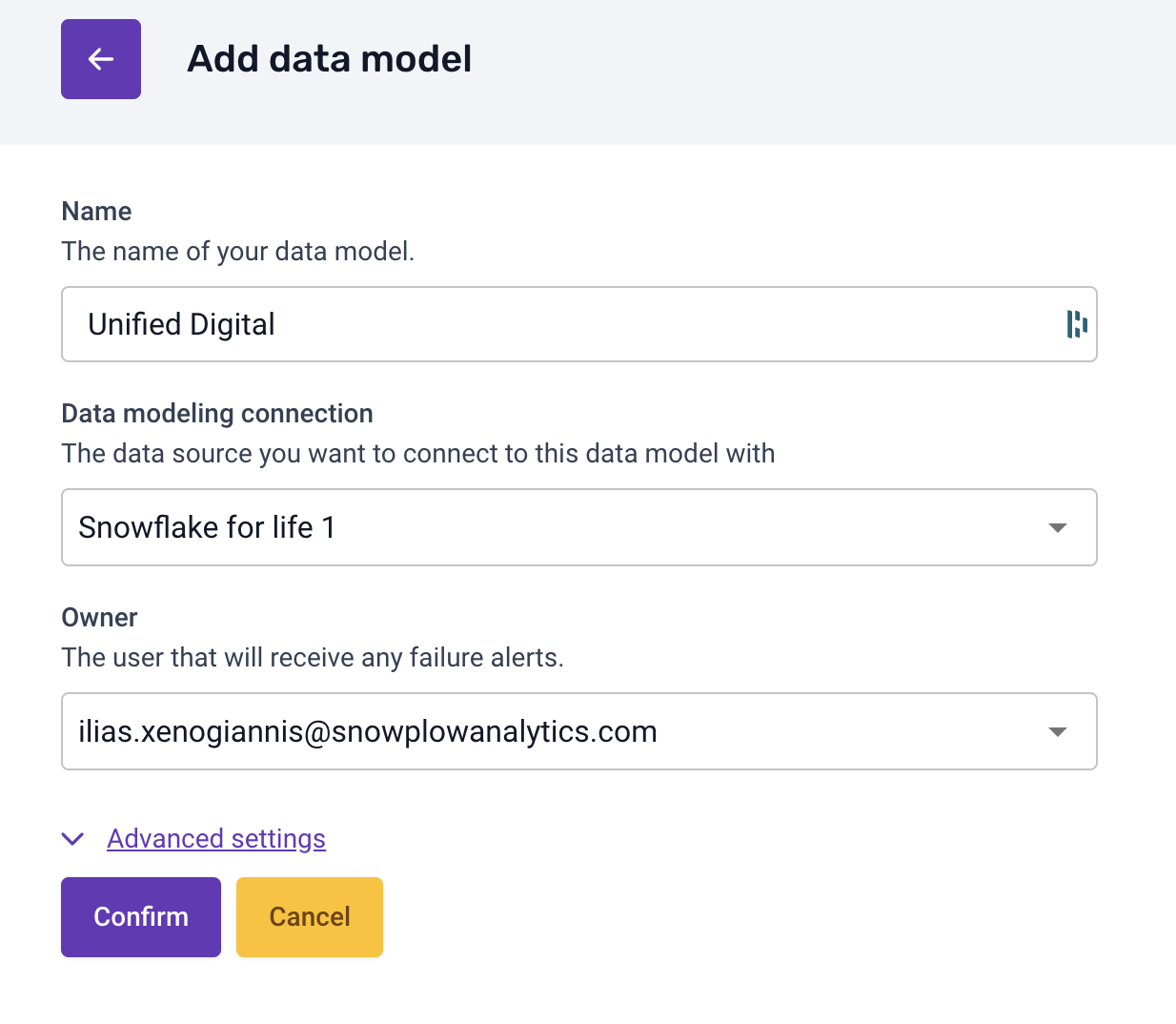The height and width of the screenshot is (1024, 1176).
Task: Click the data source description text
Action: (417, 454)
